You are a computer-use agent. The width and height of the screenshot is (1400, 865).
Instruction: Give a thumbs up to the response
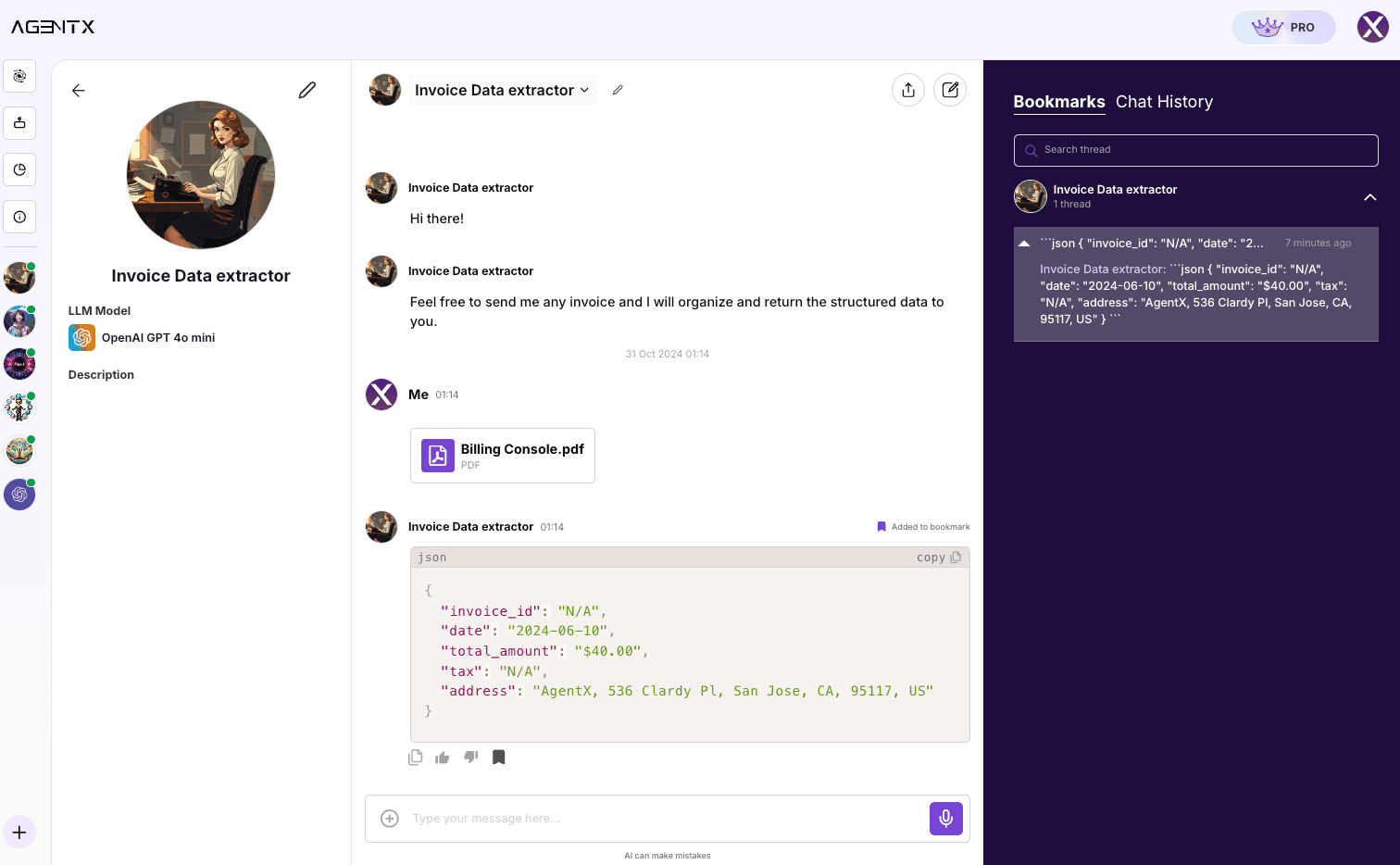pos(443,758)
